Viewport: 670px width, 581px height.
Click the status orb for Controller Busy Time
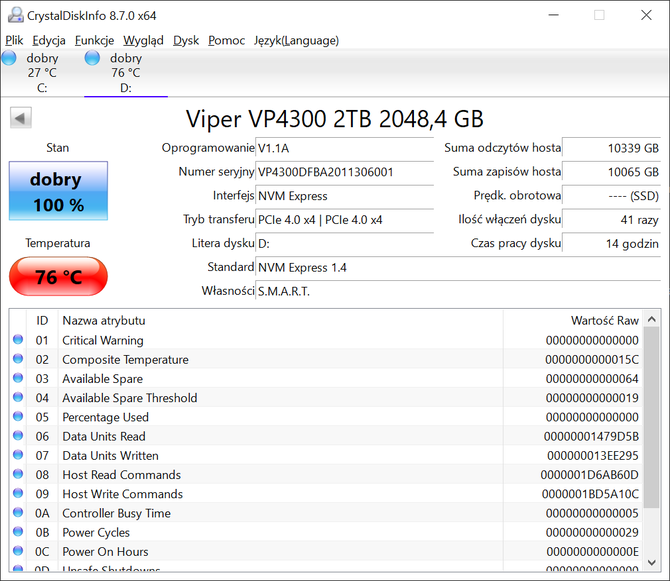point(18,512)
